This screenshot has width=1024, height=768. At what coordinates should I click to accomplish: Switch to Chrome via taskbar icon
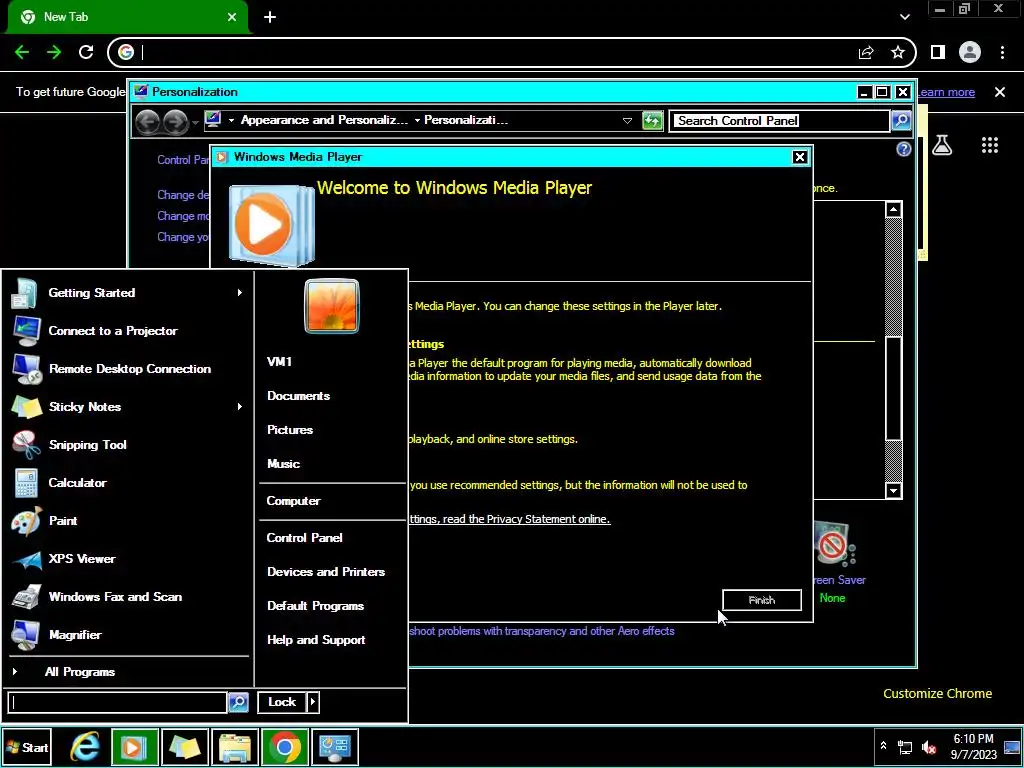(285, 747)
